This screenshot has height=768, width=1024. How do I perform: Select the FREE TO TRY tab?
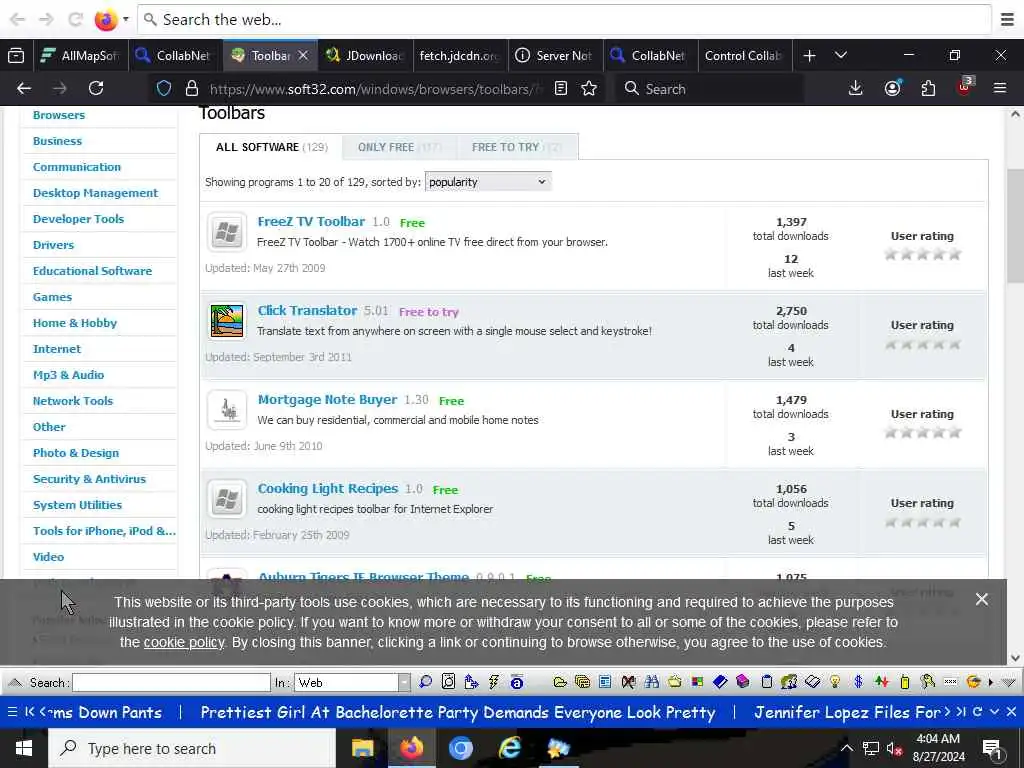coord(517,147)
